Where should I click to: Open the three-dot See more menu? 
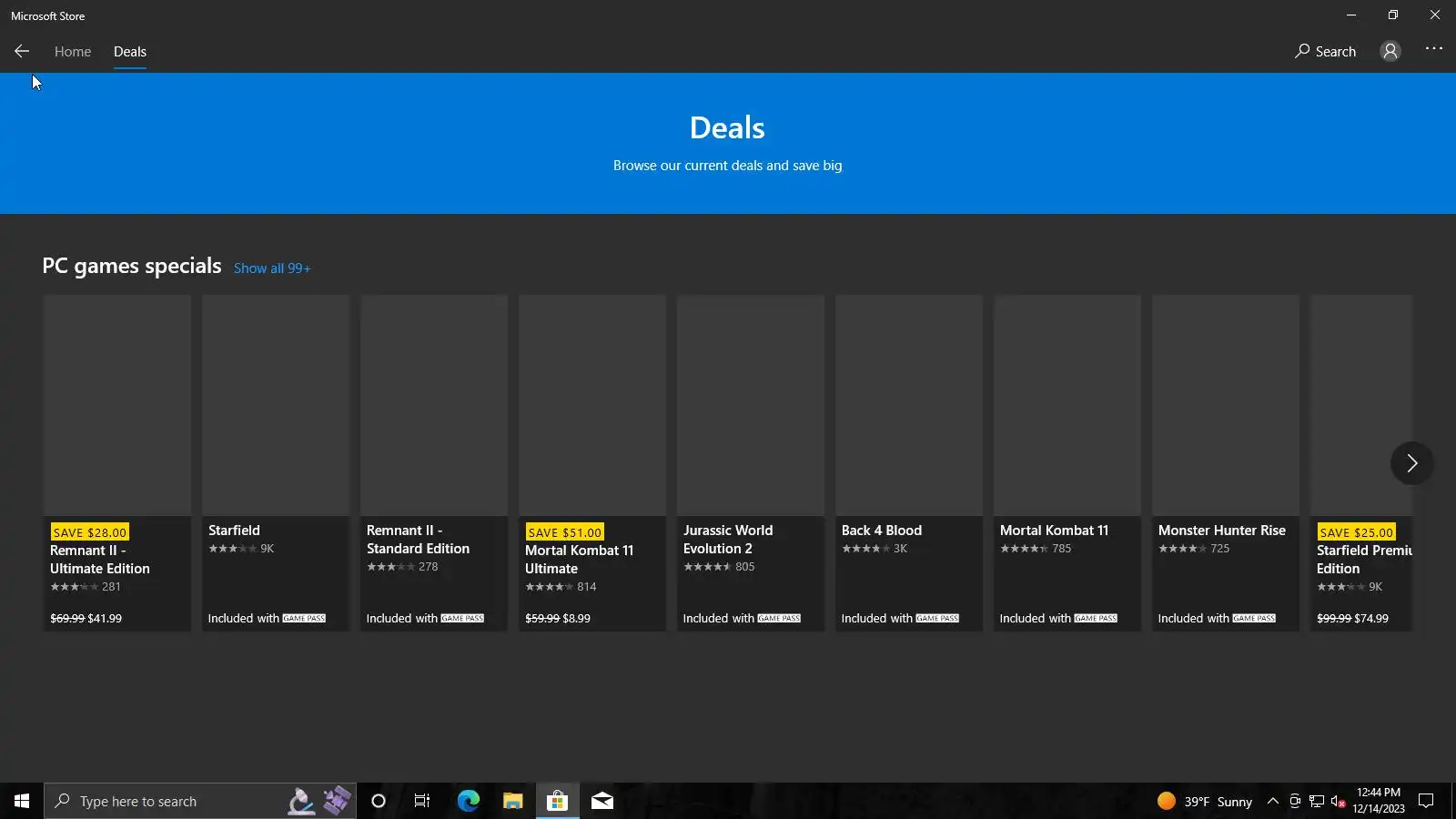pyautogui.click(x=1434, y=49)
